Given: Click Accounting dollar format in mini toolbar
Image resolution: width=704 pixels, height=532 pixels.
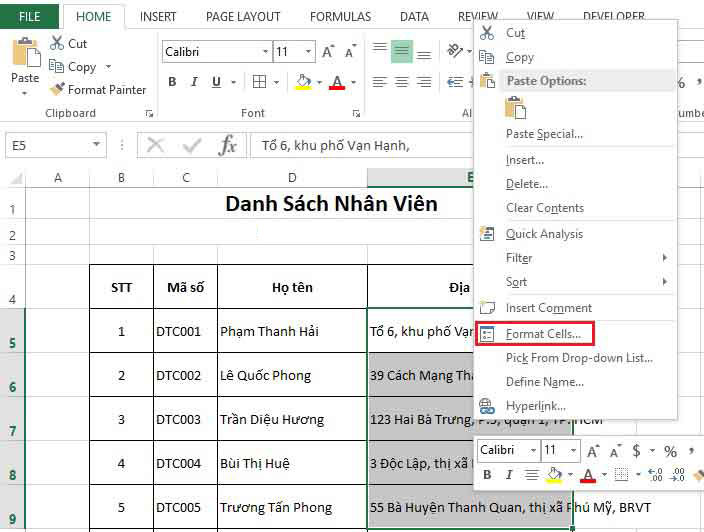Looking at the screenshot, I should pos(636,451).
